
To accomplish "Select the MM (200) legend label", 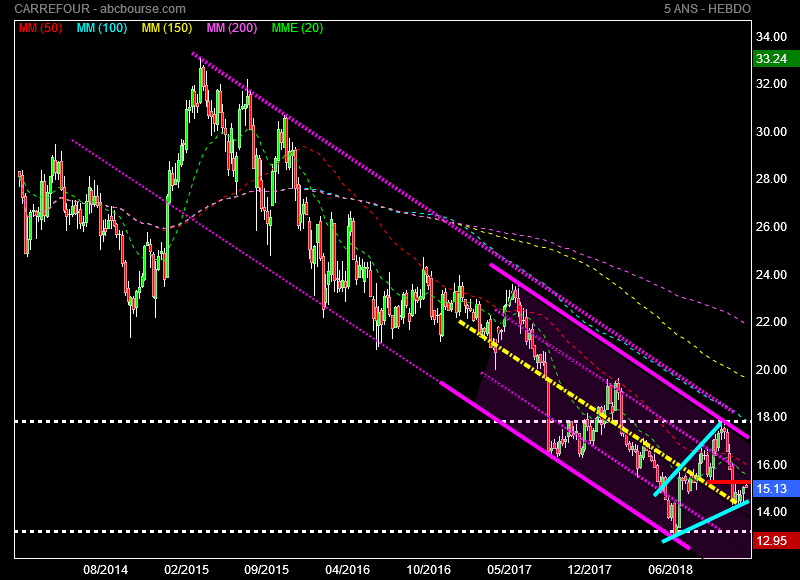I will pos(232,28).
